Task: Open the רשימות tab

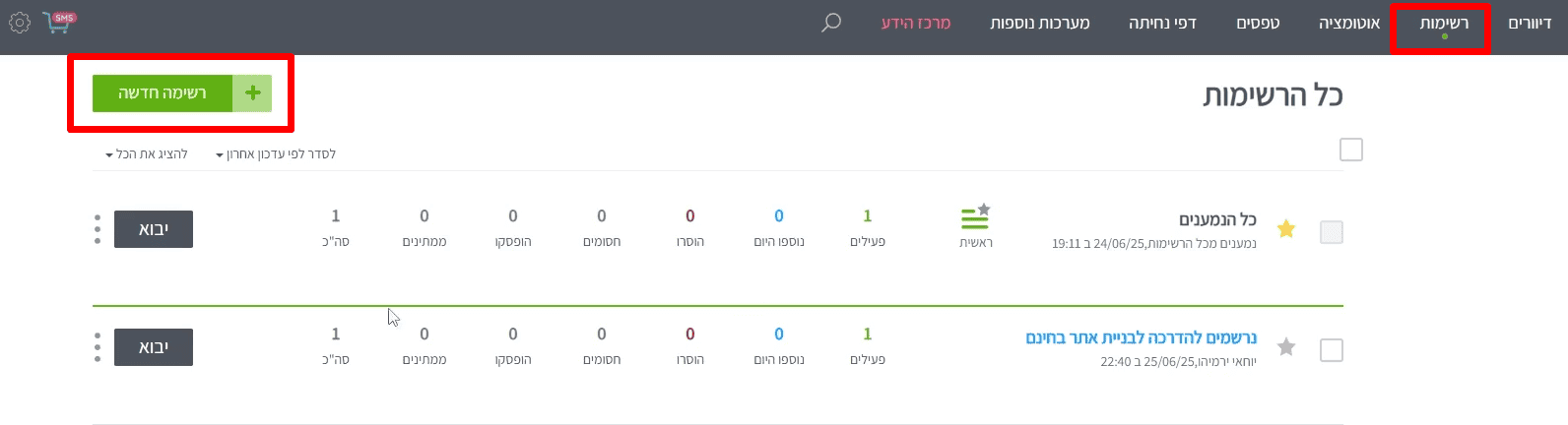Action: pyautogui.click(x=1443, y=24)
